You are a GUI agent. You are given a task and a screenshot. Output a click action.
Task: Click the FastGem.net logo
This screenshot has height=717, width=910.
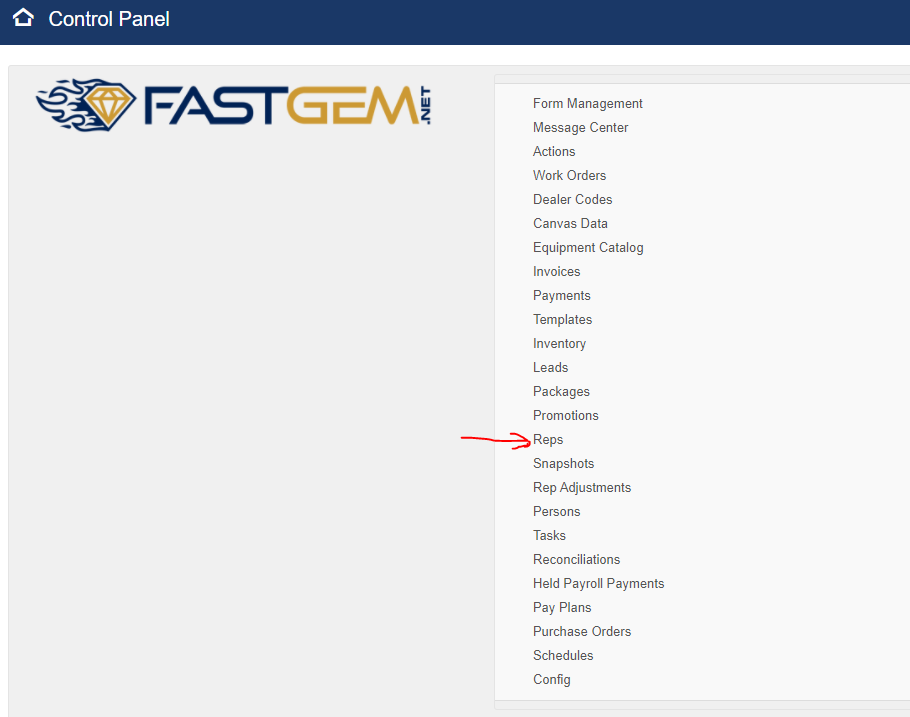coord(233,105)
